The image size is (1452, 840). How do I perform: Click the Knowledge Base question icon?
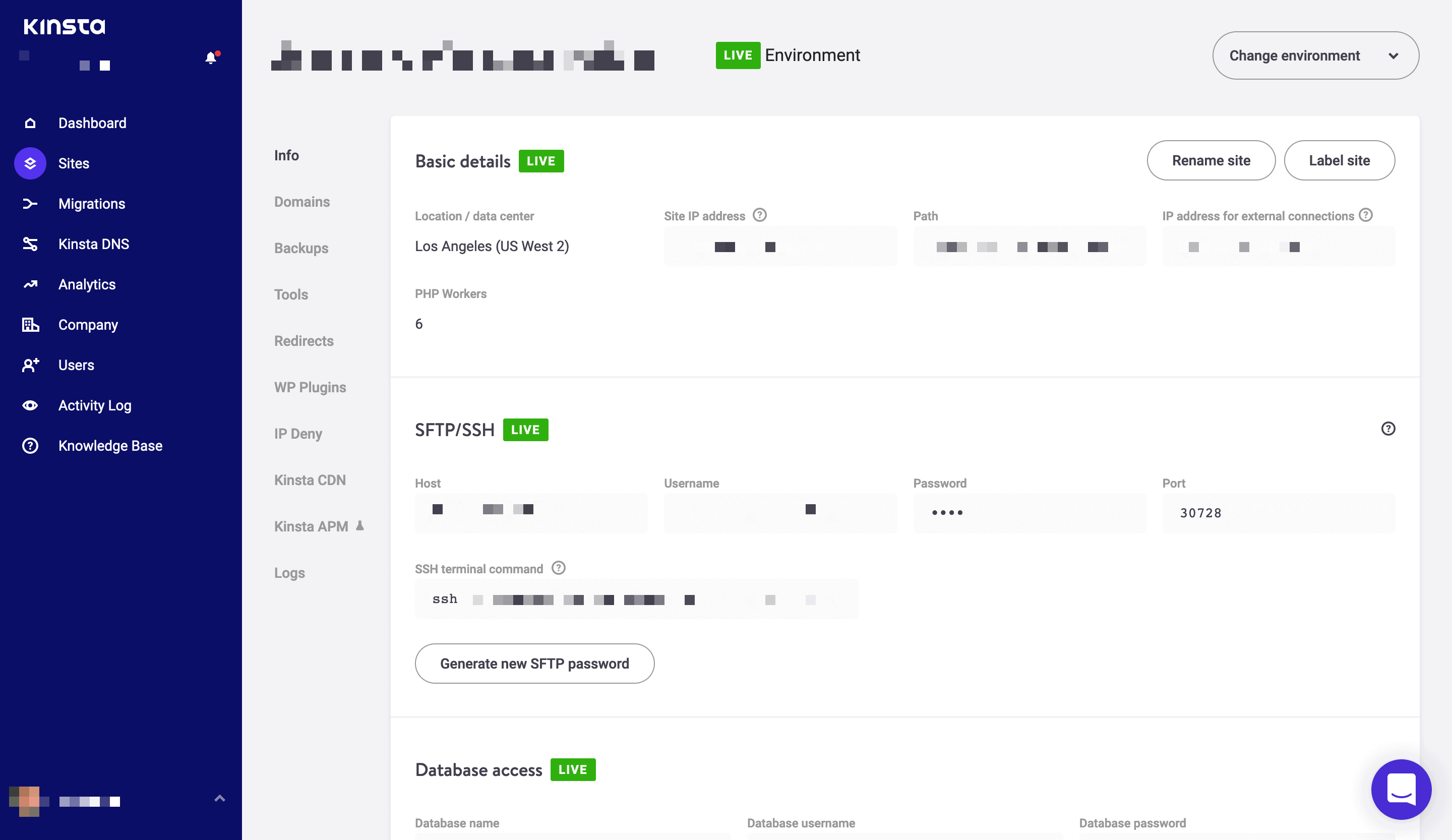(30, 445)
